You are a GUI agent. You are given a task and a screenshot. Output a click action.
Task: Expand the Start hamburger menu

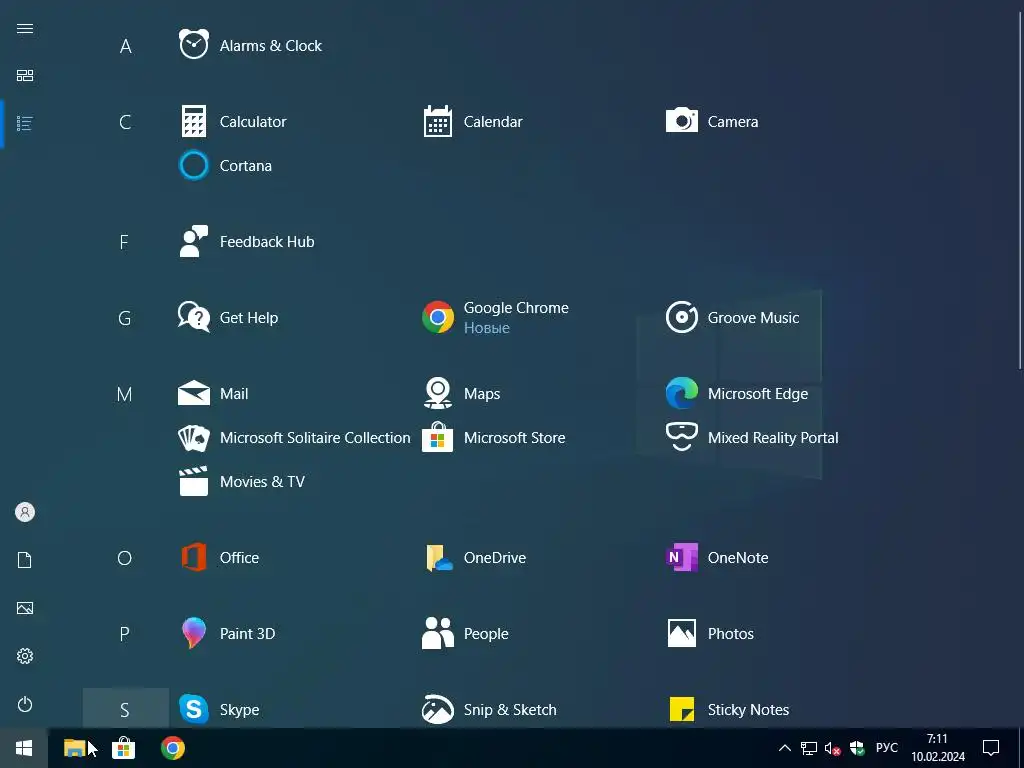pyautogui.click(x=25, y=28)
